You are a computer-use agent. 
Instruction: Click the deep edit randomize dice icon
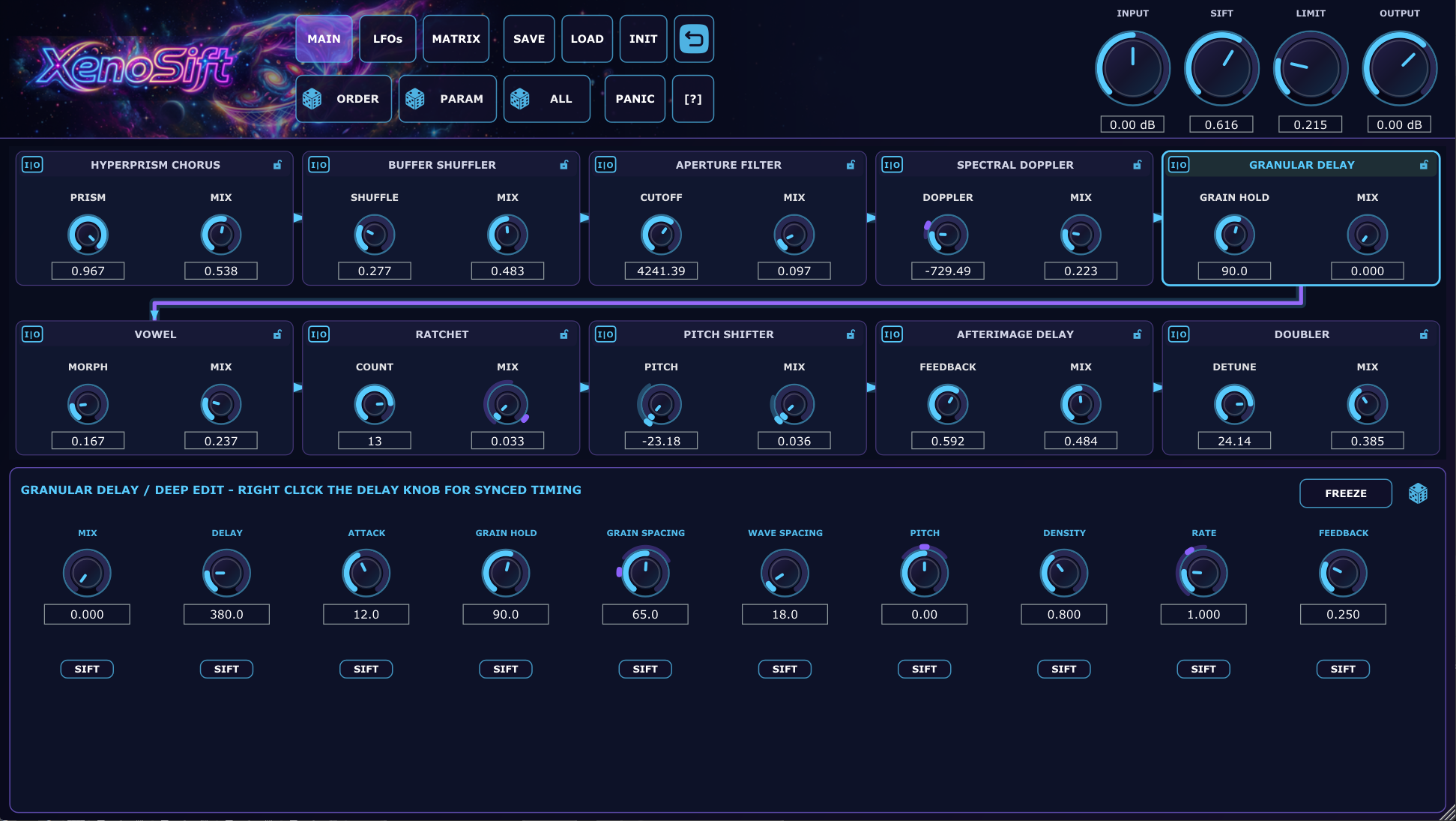[1418, 493]
